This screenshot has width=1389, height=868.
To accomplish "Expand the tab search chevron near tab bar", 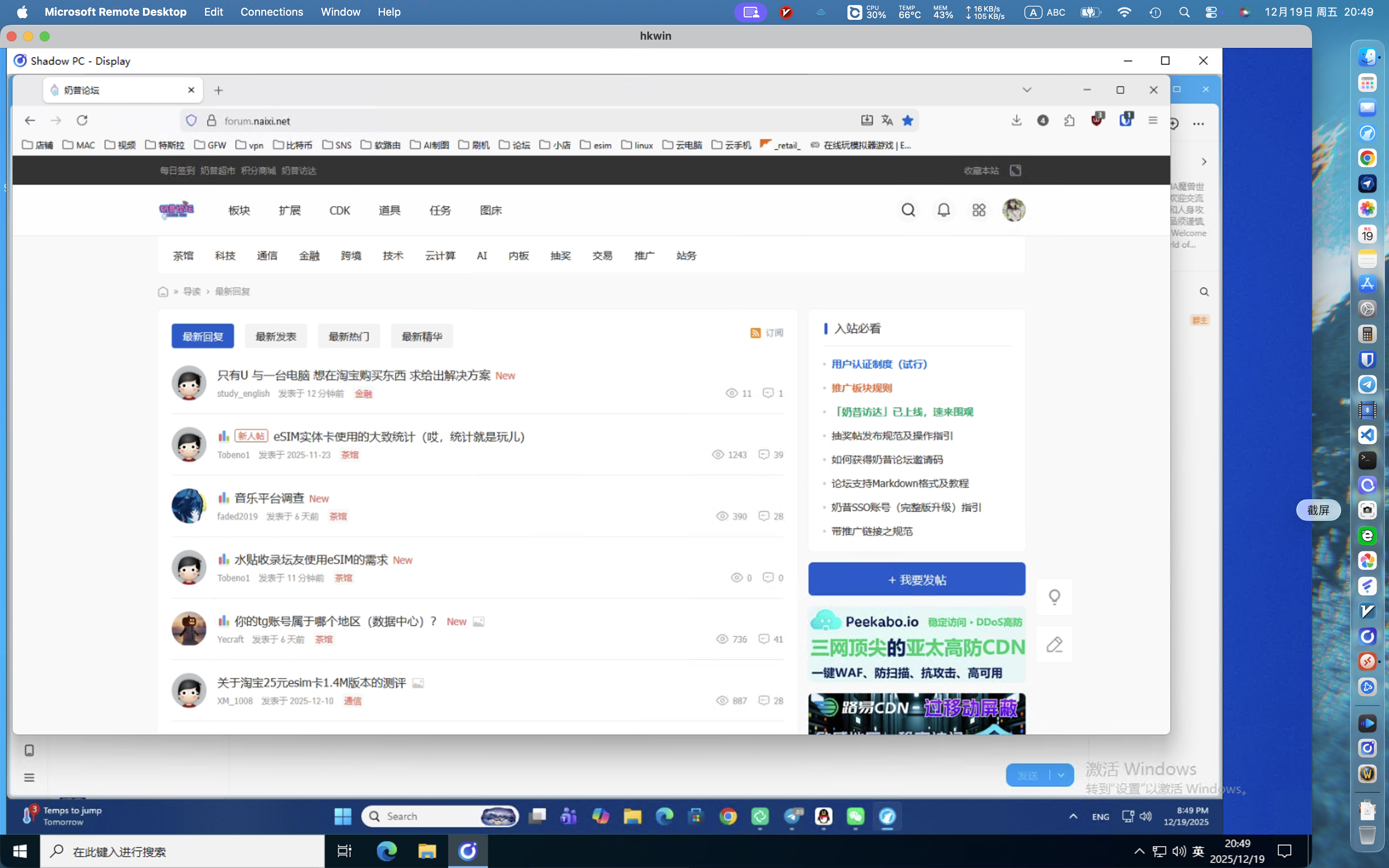I will tap(1026, 90).
